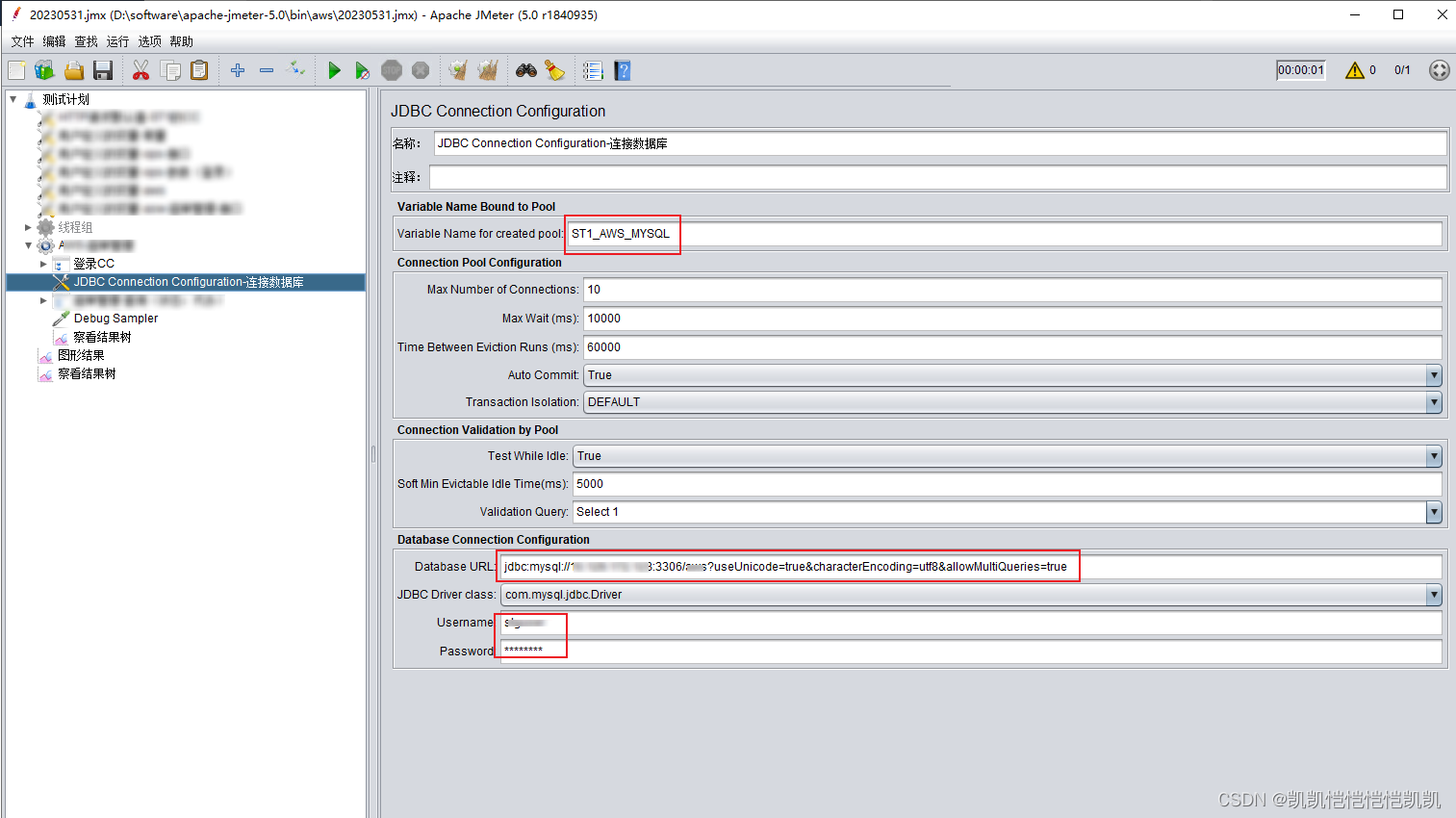
Task: Collapse all tree nodes with minus icon
Action: coord(267,70)
